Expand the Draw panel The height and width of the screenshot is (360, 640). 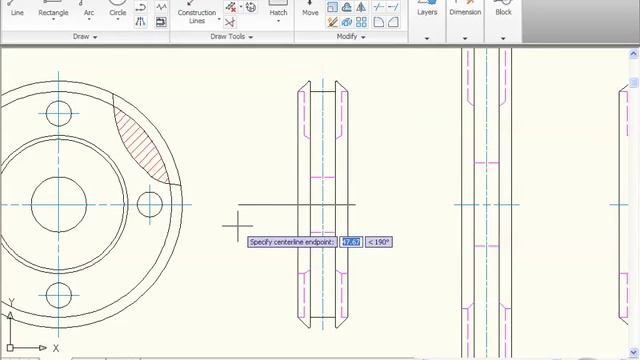point(85,37)
